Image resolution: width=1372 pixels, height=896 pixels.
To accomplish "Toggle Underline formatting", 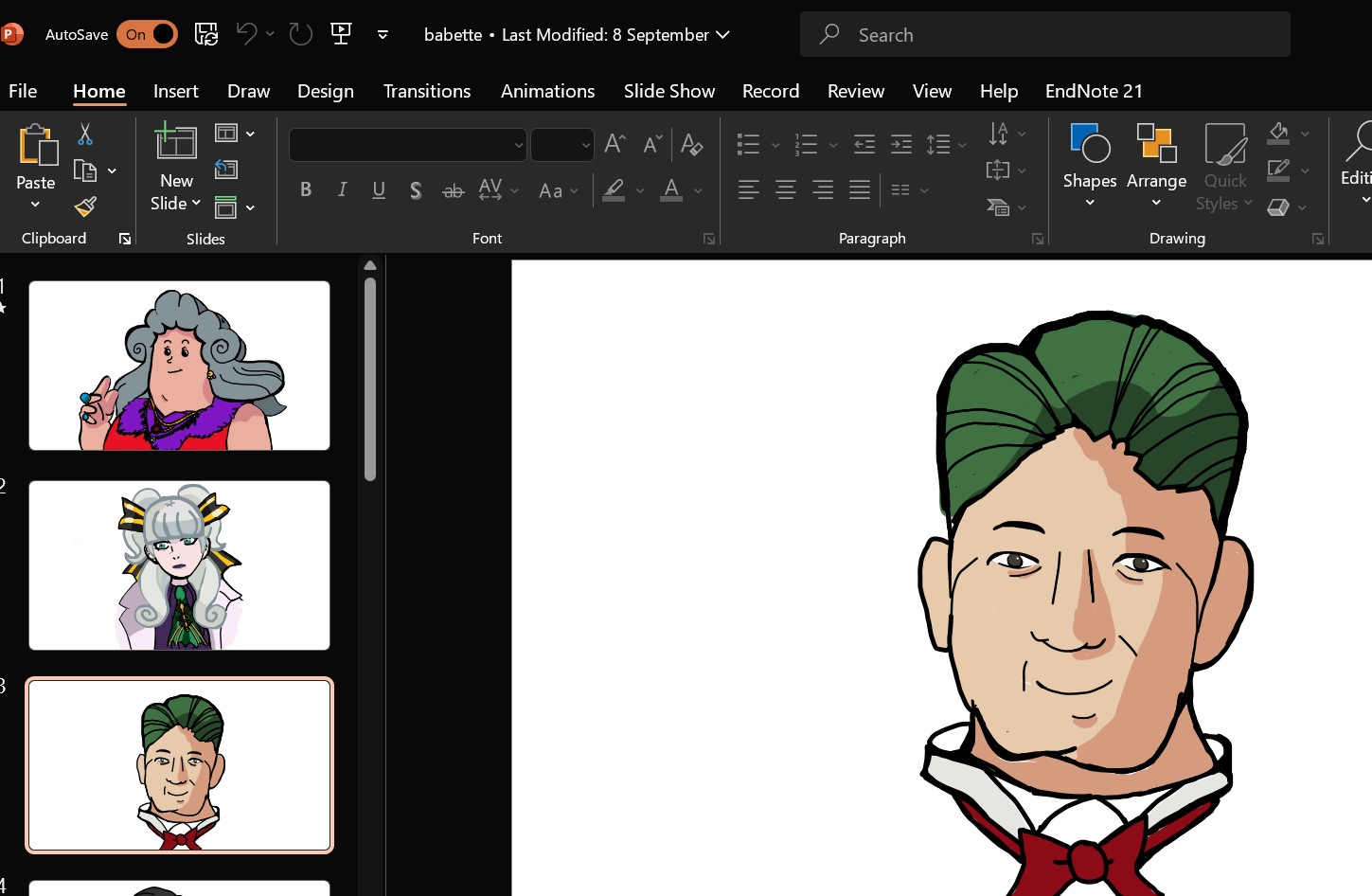I will tap(379, 189).
